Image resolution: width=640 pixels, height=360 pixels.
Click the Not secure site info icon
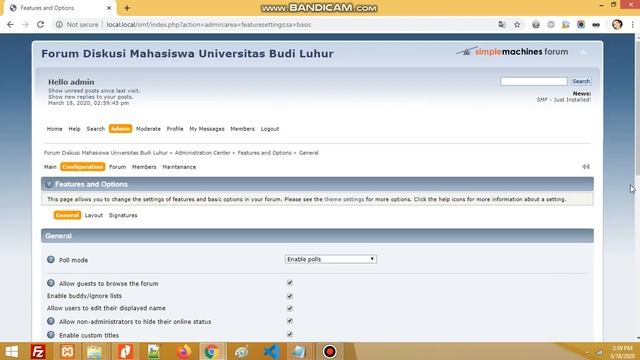pyautogui.click(x=59, y=24)
